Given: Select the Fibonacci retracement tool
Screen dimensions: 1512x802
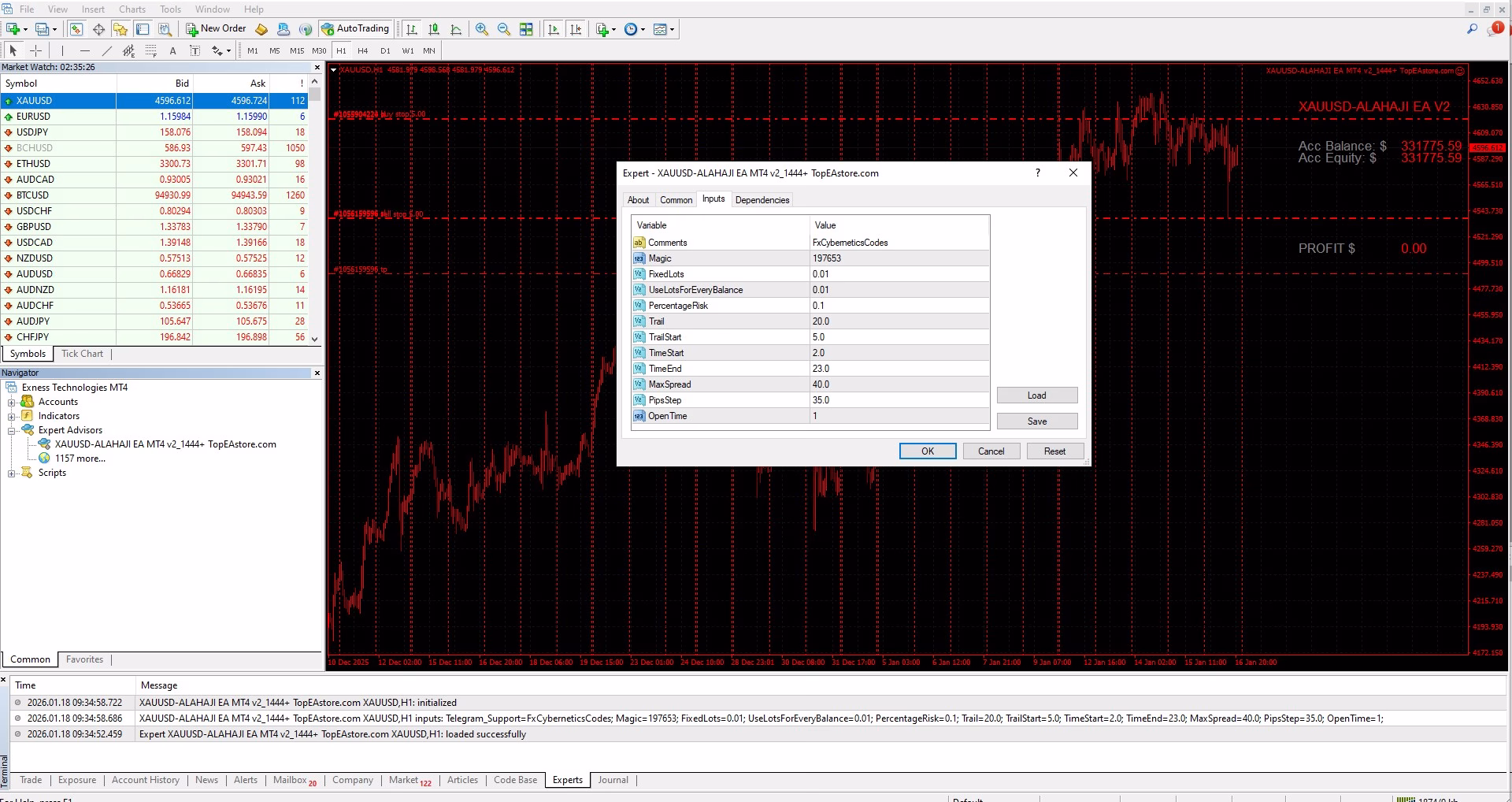Looking at the screenshot, I should [x=150, y=50].
